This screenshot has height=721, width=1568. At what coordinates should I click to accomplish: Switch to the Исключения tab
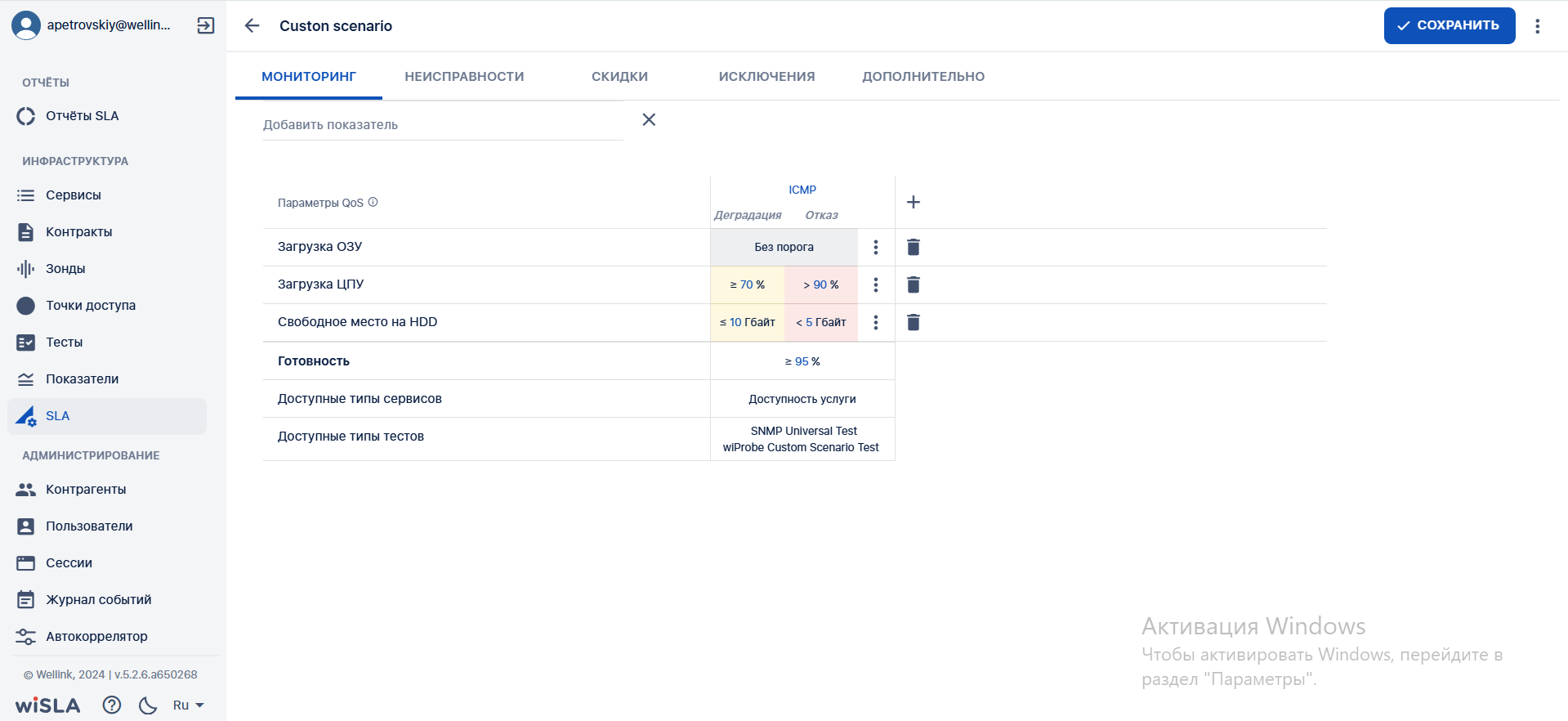(x=766, y=76)
